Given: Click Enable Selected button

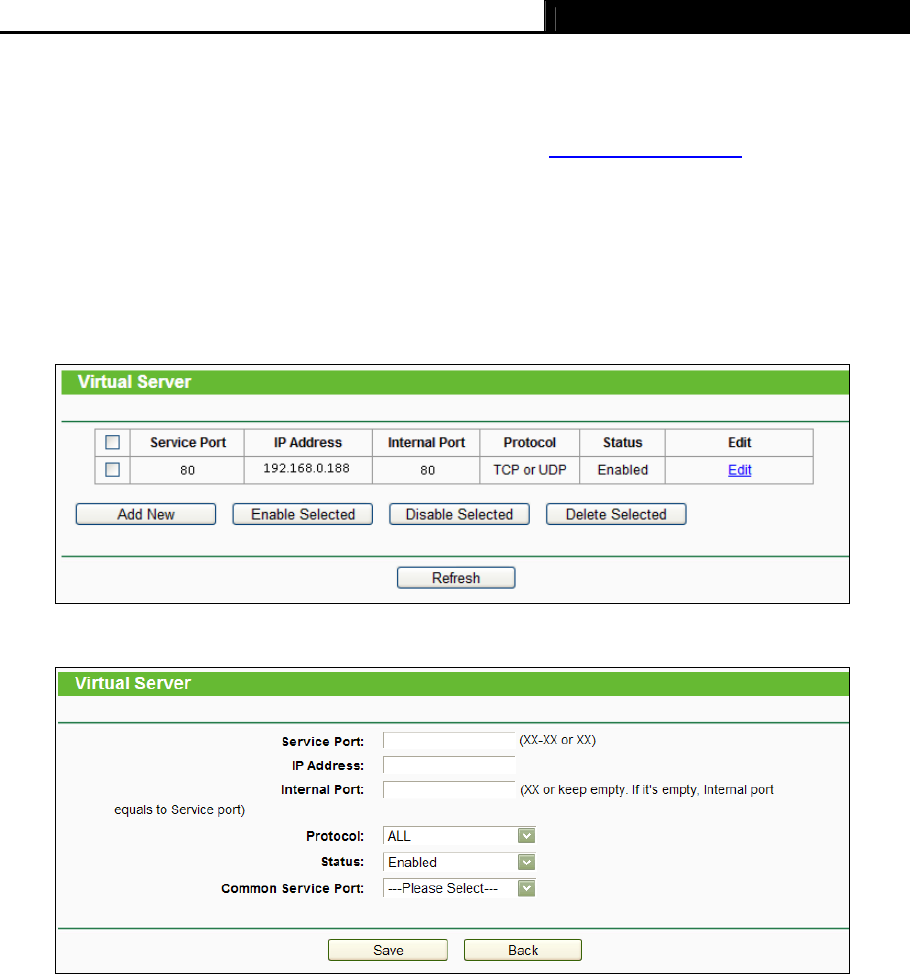Looking at the screenshot, I should pyautogui.click(x=303, y=514).
